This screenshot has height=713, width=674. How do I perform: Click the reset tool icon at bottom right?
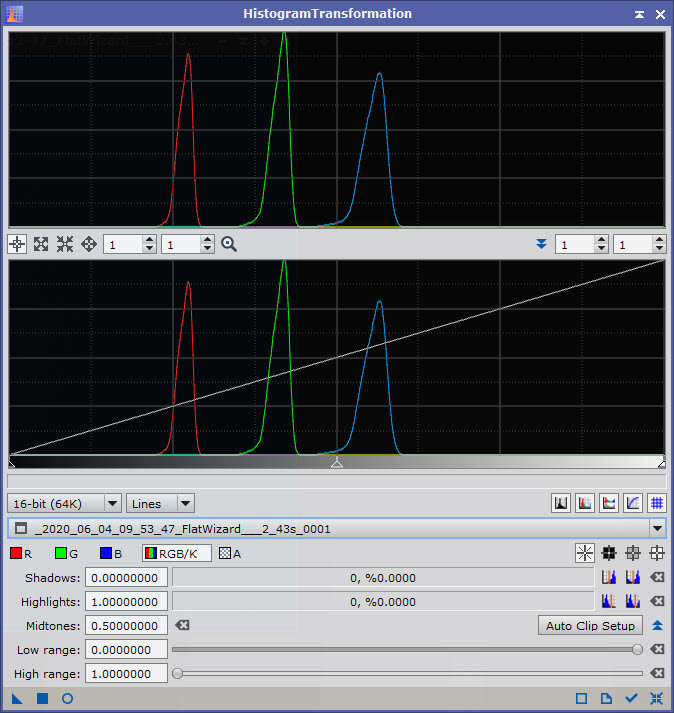(656, 698)
